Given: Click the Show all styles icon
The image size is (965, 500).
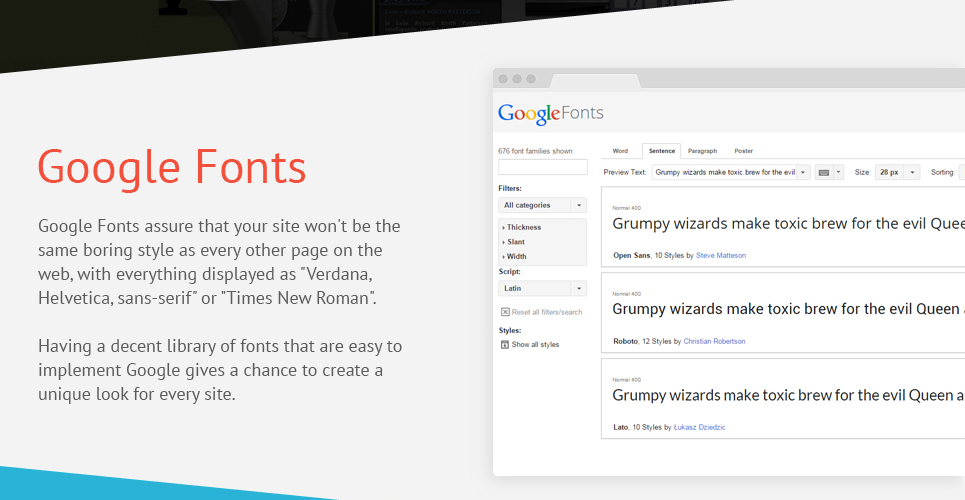Looking at the screenshot, I should [x=505, y=345].
